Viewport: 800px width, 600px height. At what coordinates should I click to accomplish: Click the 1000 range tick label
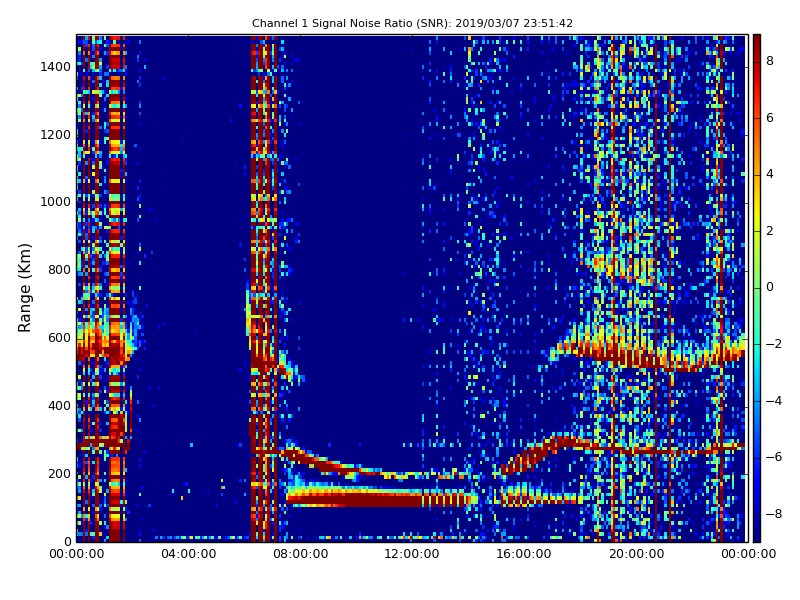click(55, 202)
